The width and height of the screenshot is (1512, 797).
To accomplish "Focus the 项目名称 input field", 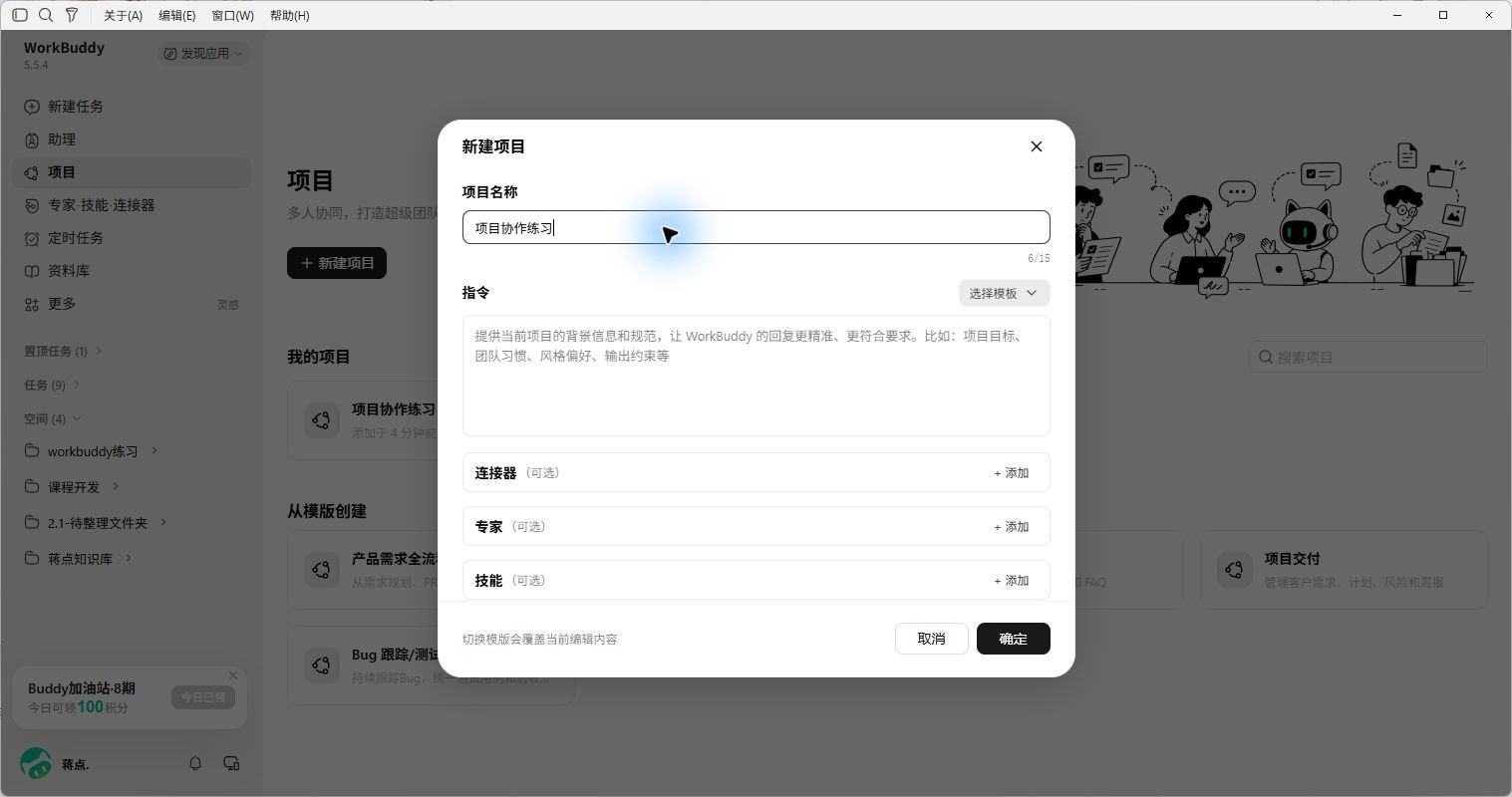I will pyautogui.click(x=756, y=227).
